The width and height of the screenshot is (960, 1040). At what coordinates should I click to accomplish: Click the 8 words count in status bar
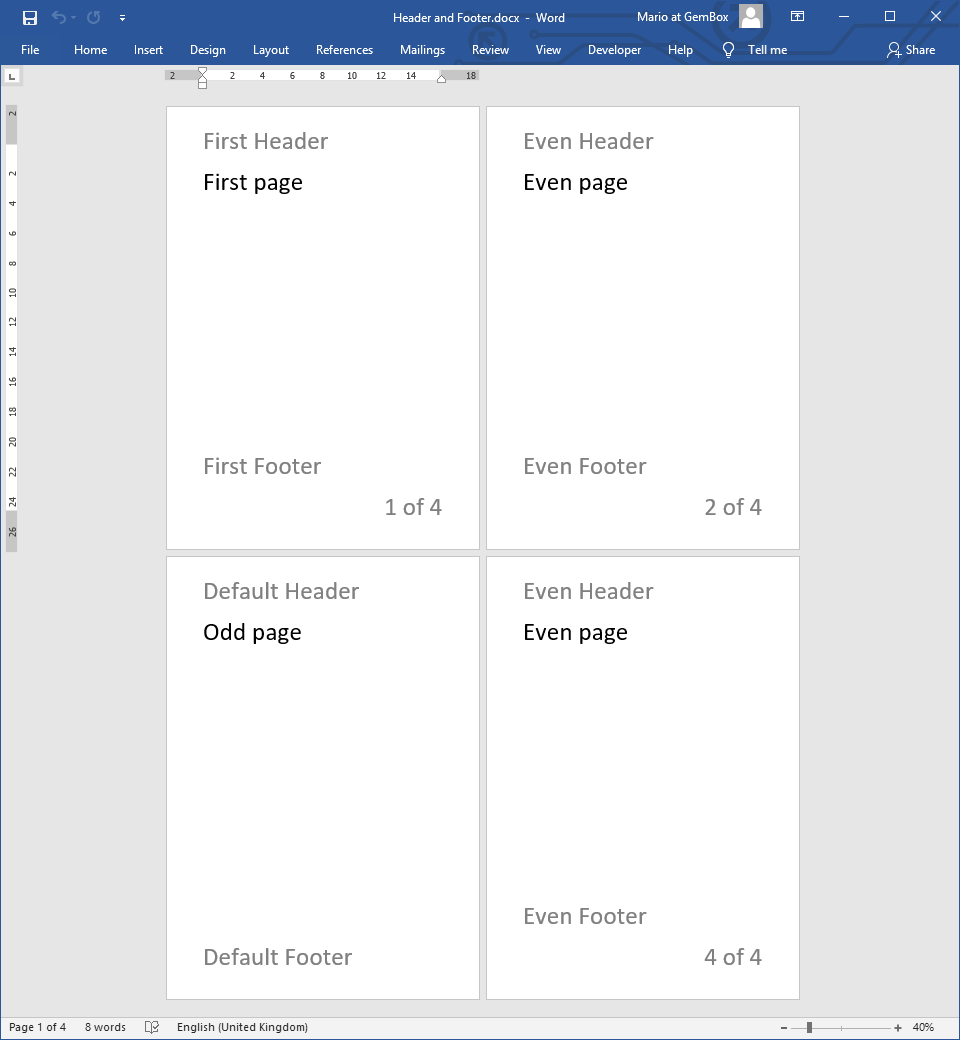[105, 1027]
